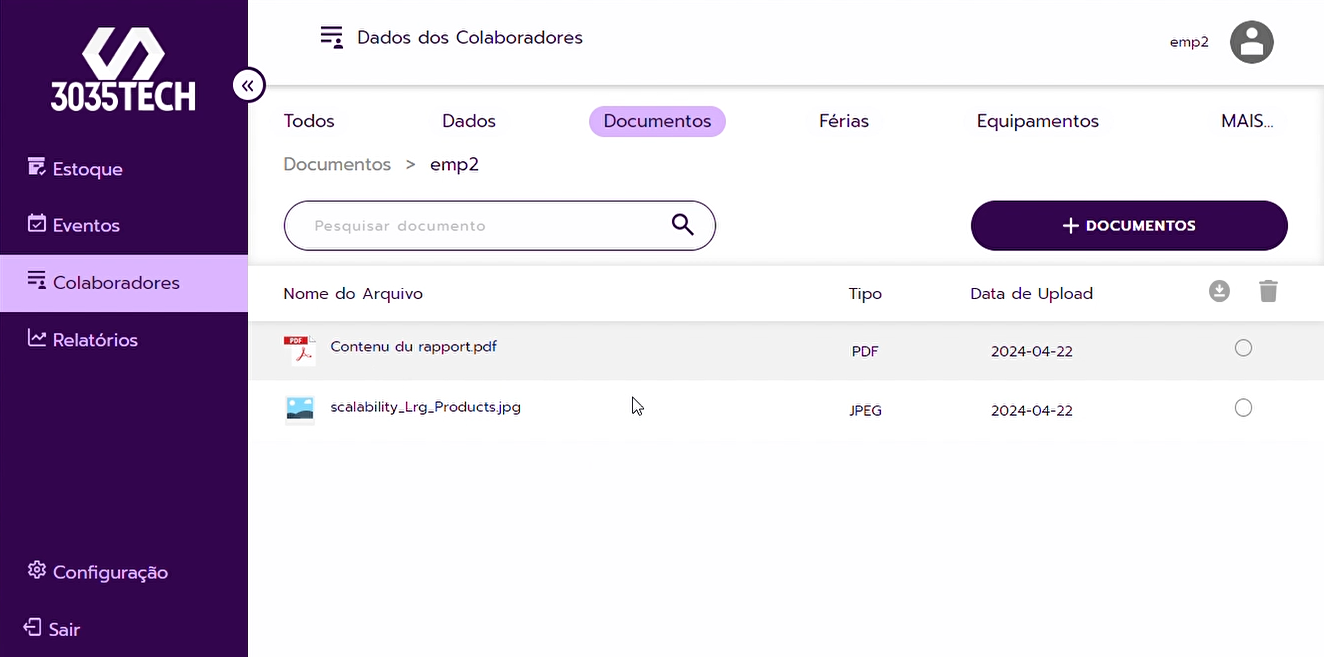Click the 3035TECH logo
This screenshot has width=1324, height=657.
(x=123, y=69)
